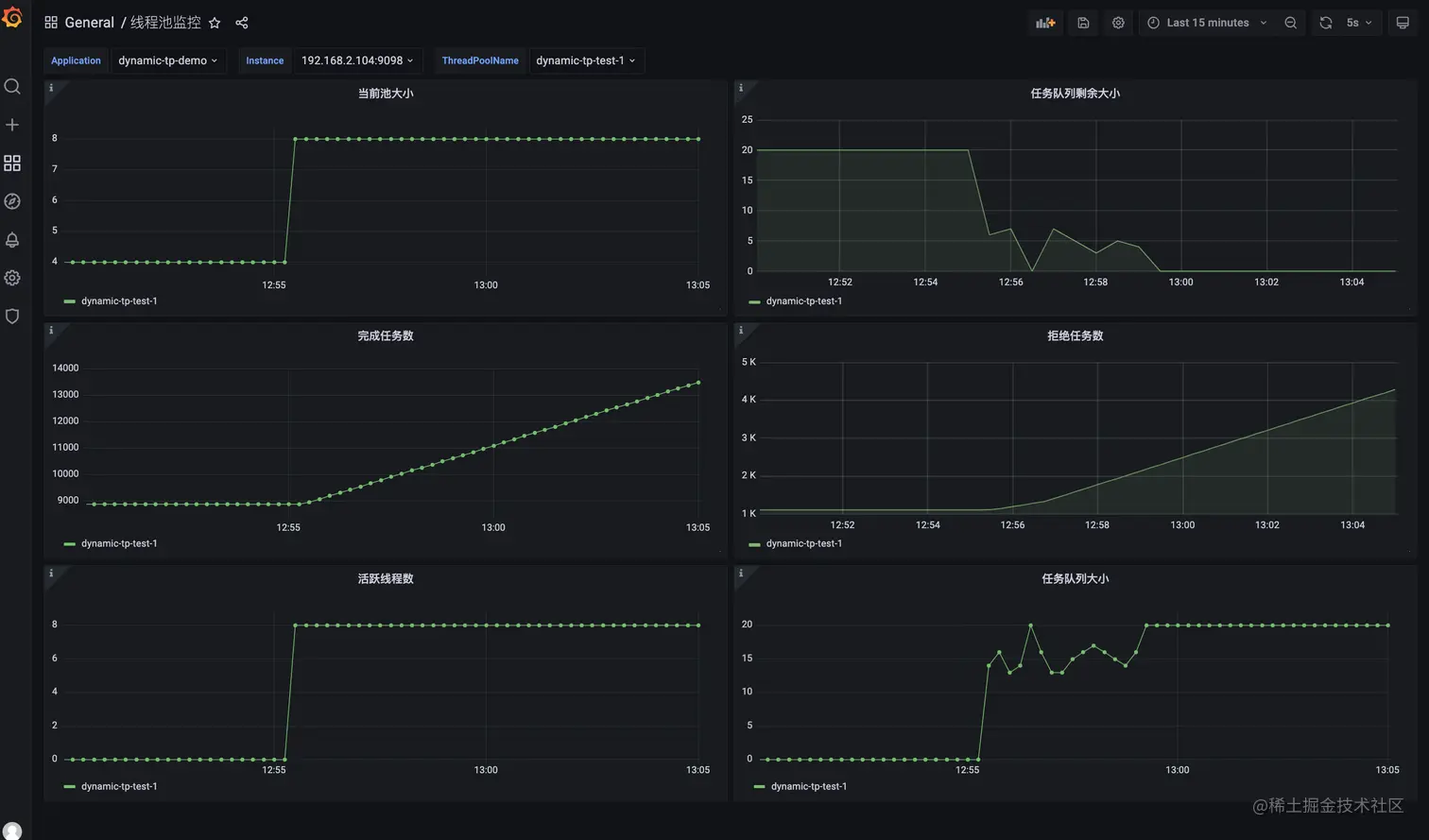Open the Application dropdown dynamic-tp-demo
The image size is (1429, 840).
coord(167,60)
